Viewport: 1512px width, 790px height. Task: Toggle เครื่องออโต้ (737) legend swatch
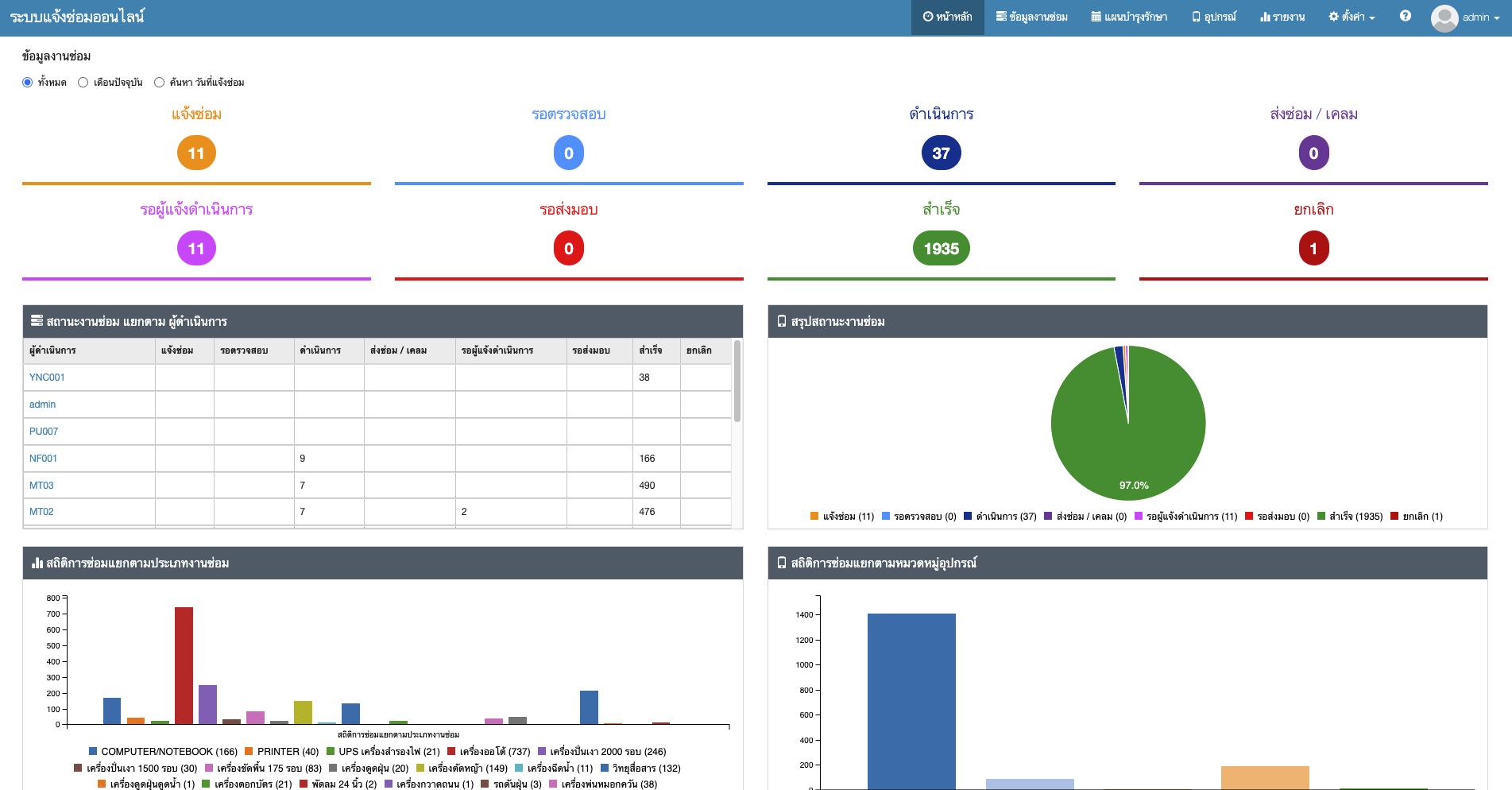(x=451, y=751)
